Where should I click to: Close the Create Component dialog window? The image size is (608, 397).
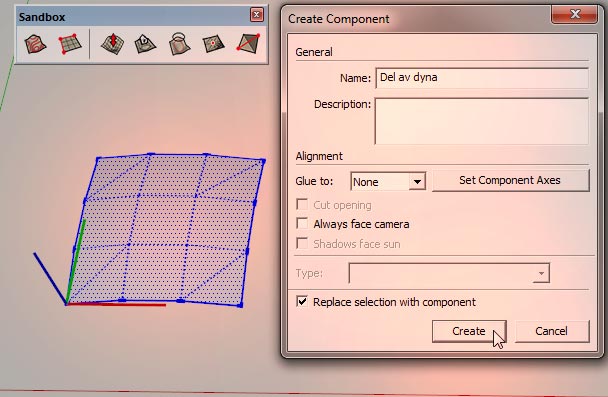coord(574,14)
